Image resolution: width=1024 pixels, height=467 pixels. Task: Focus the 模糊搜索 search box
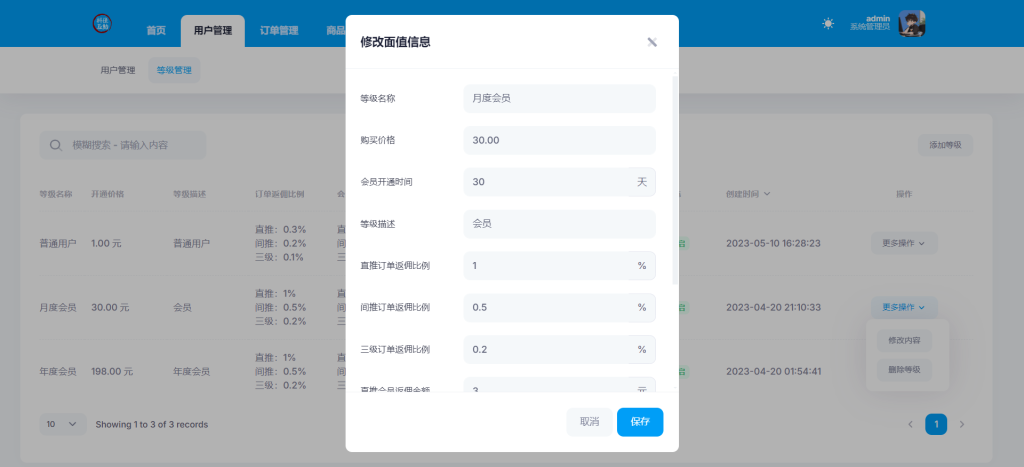click(x=123, y=145)
